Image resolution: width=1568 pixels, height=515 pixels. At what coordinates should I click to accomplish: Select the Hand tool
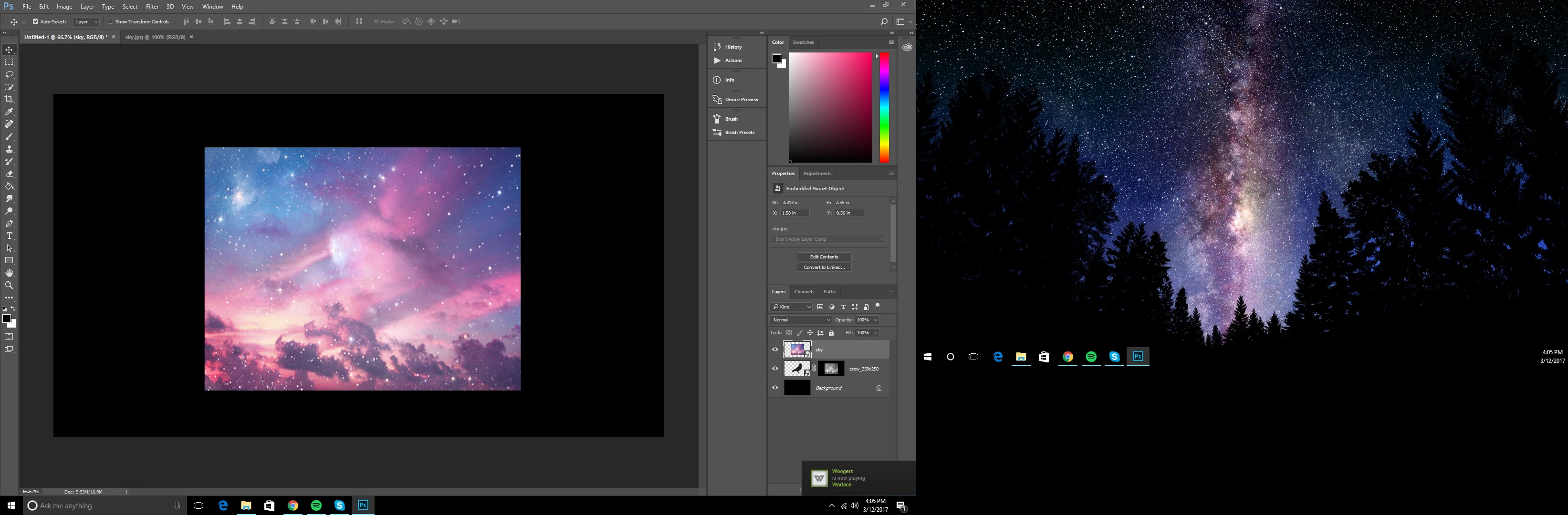tap(9, 273)
